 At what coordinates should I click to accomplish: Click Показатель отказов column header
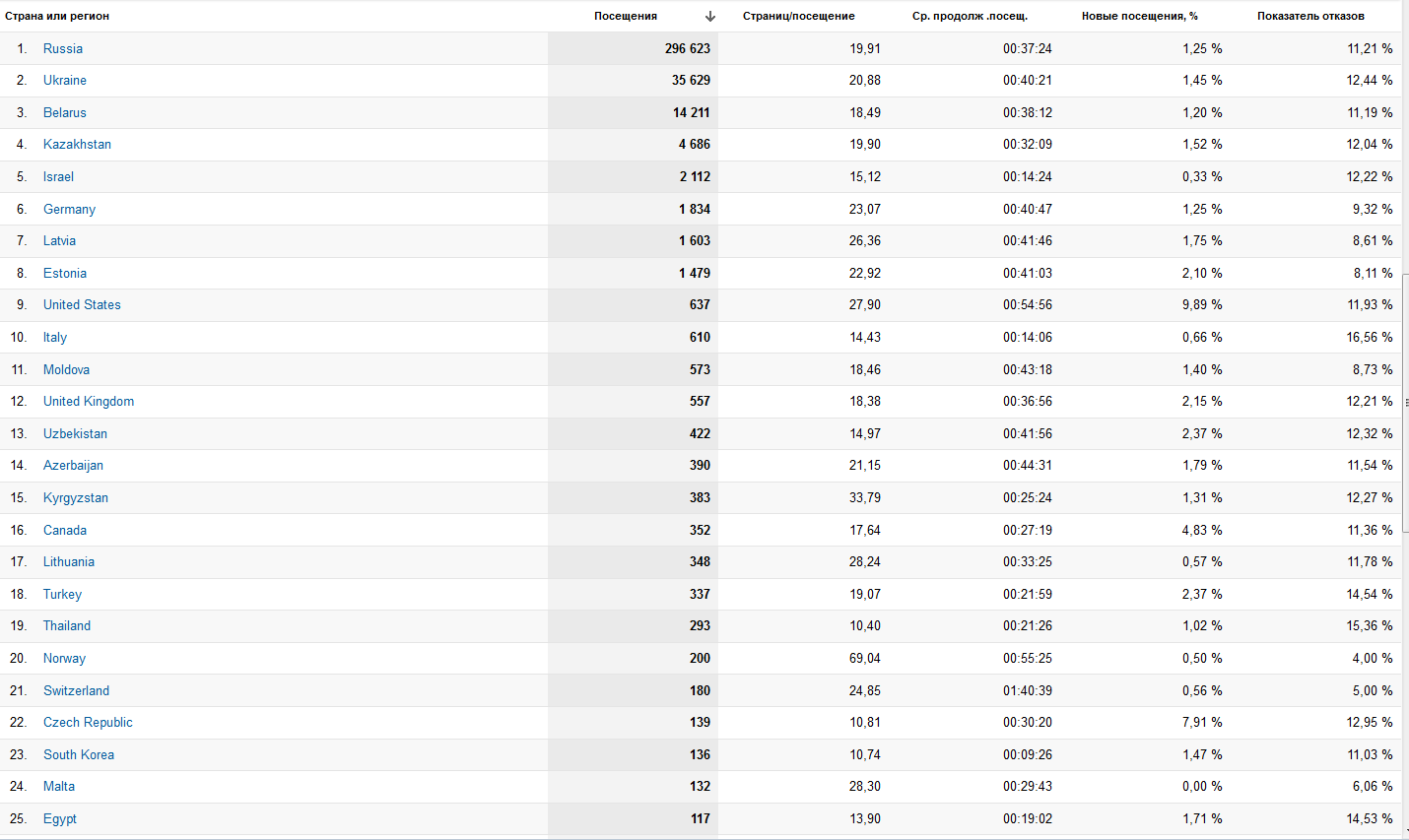pyautogui.click(x=1310, y=16)
